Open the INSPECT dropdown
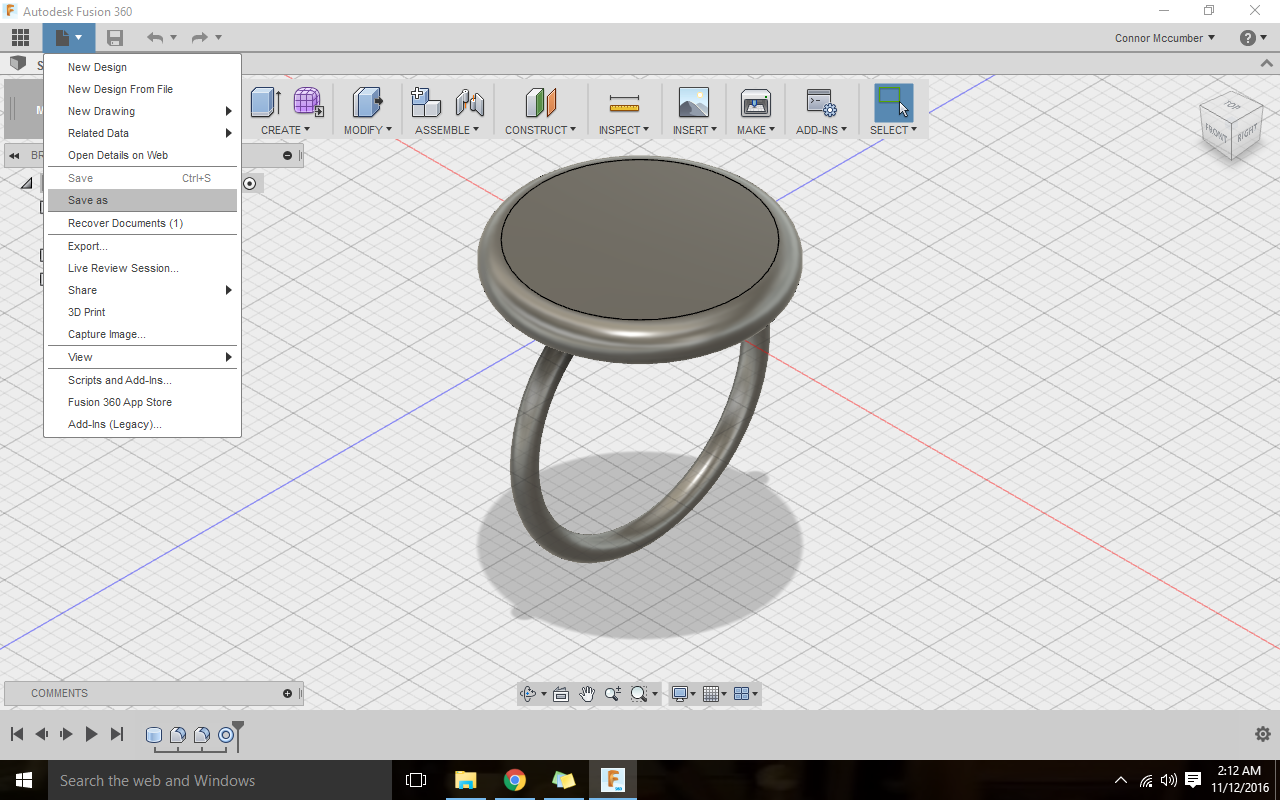 [624, 130]
